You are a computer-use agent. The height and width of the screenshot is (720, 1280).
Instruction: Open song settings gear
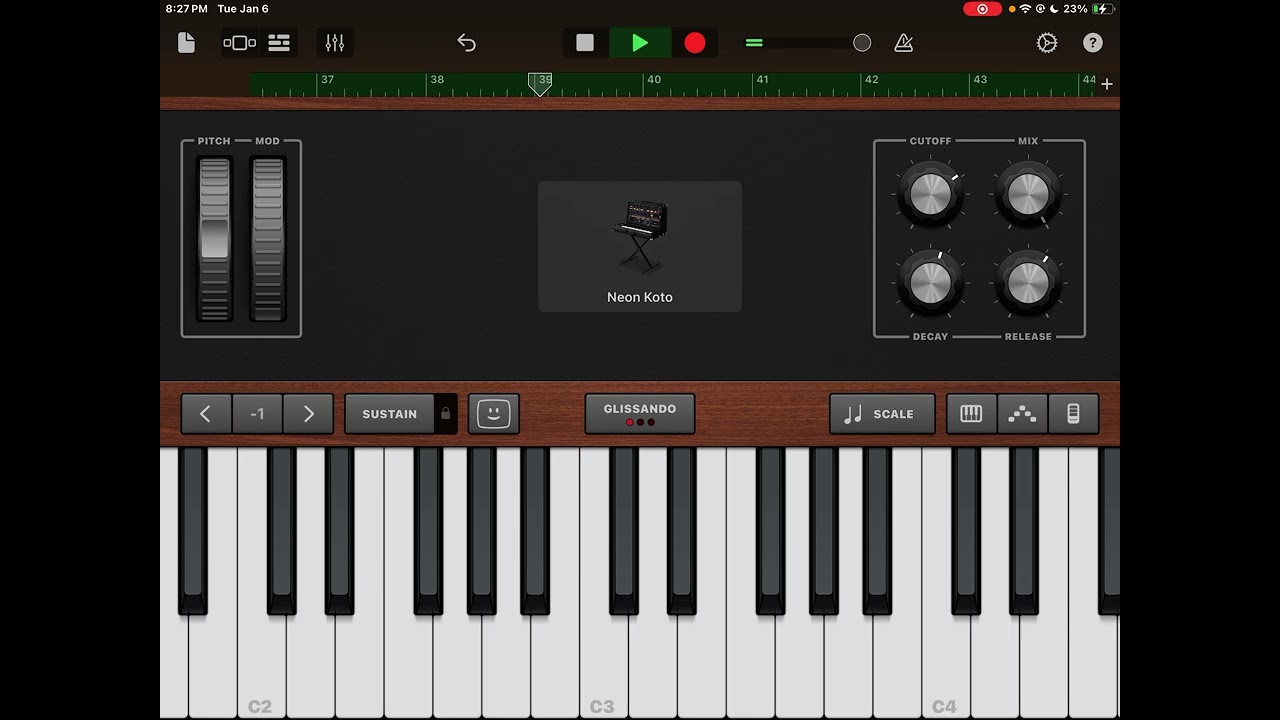click(x=1047, y=43)
